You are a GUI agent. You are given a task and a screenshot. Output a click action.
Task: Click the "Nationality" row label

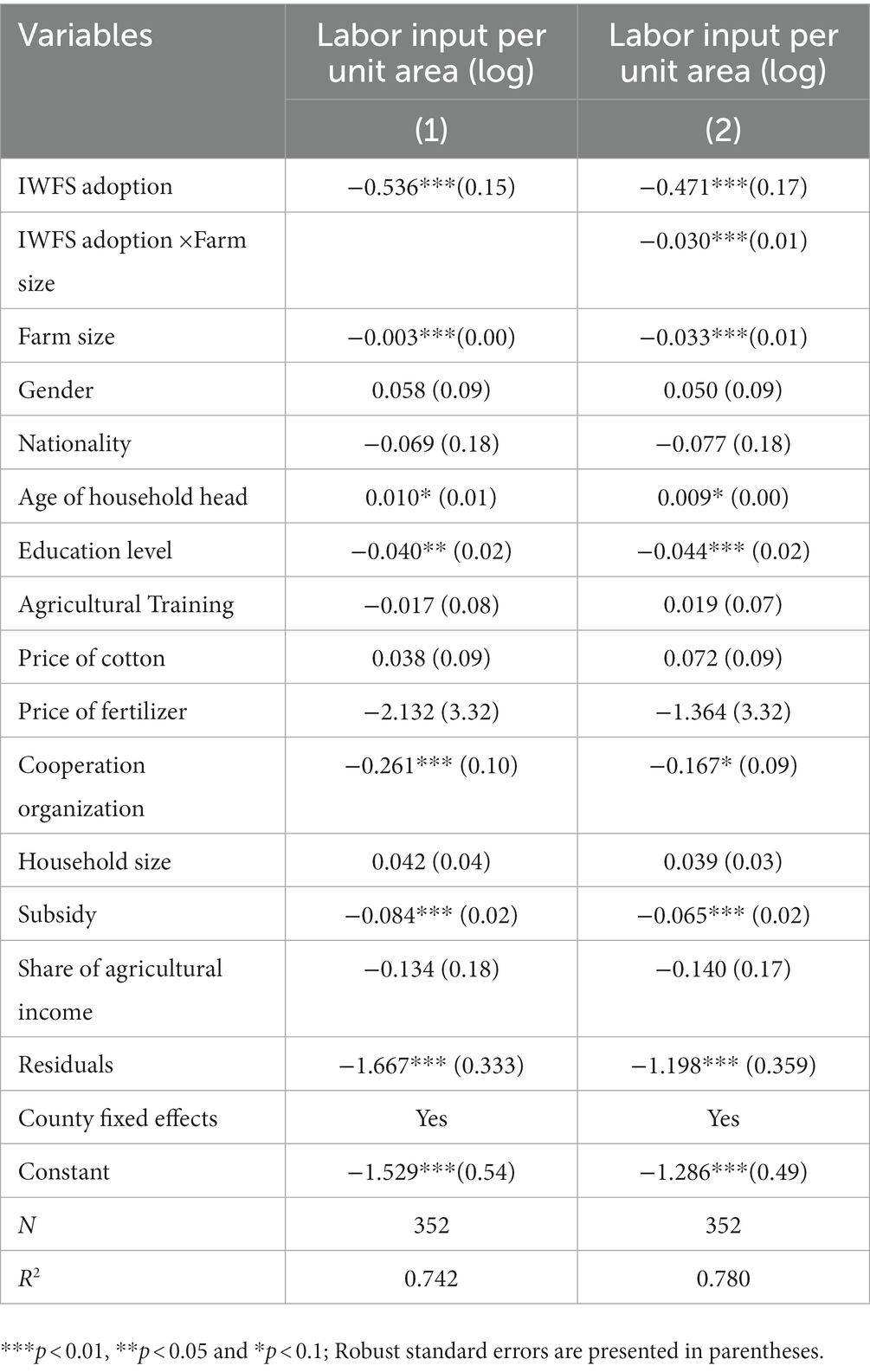pos(74,443)
